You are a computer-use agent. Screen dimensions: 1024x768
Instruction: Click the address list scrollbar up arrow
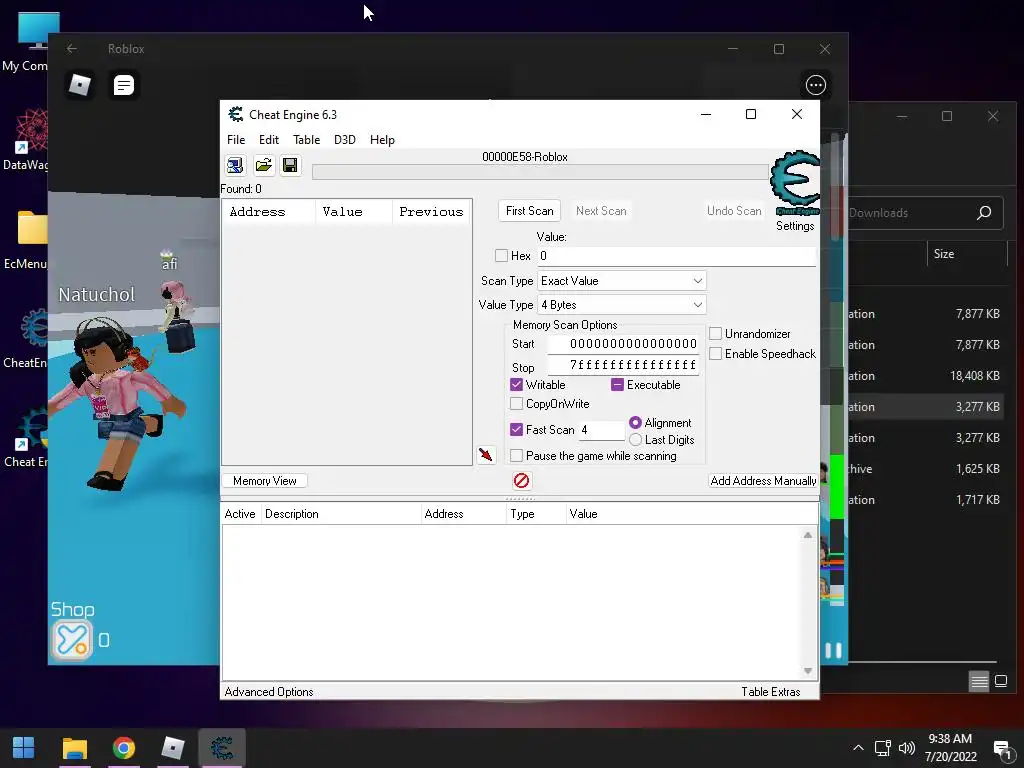[808, 535]
